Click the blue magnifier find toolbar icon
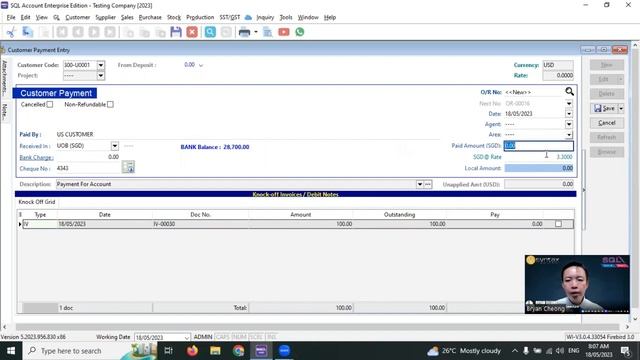640x360 pixels. tap(210, 32)
